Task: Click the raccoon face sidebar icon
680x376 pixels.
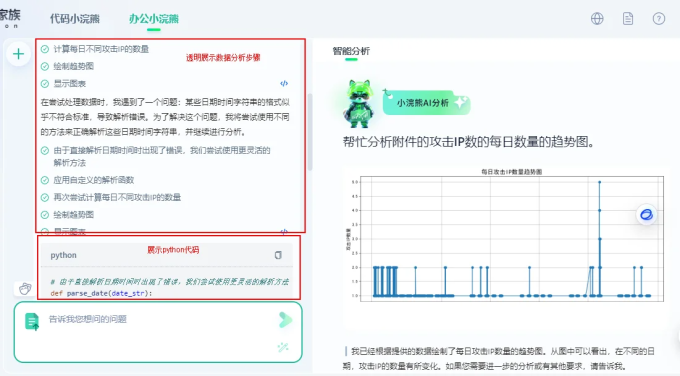Action: [x=25, y=289]
